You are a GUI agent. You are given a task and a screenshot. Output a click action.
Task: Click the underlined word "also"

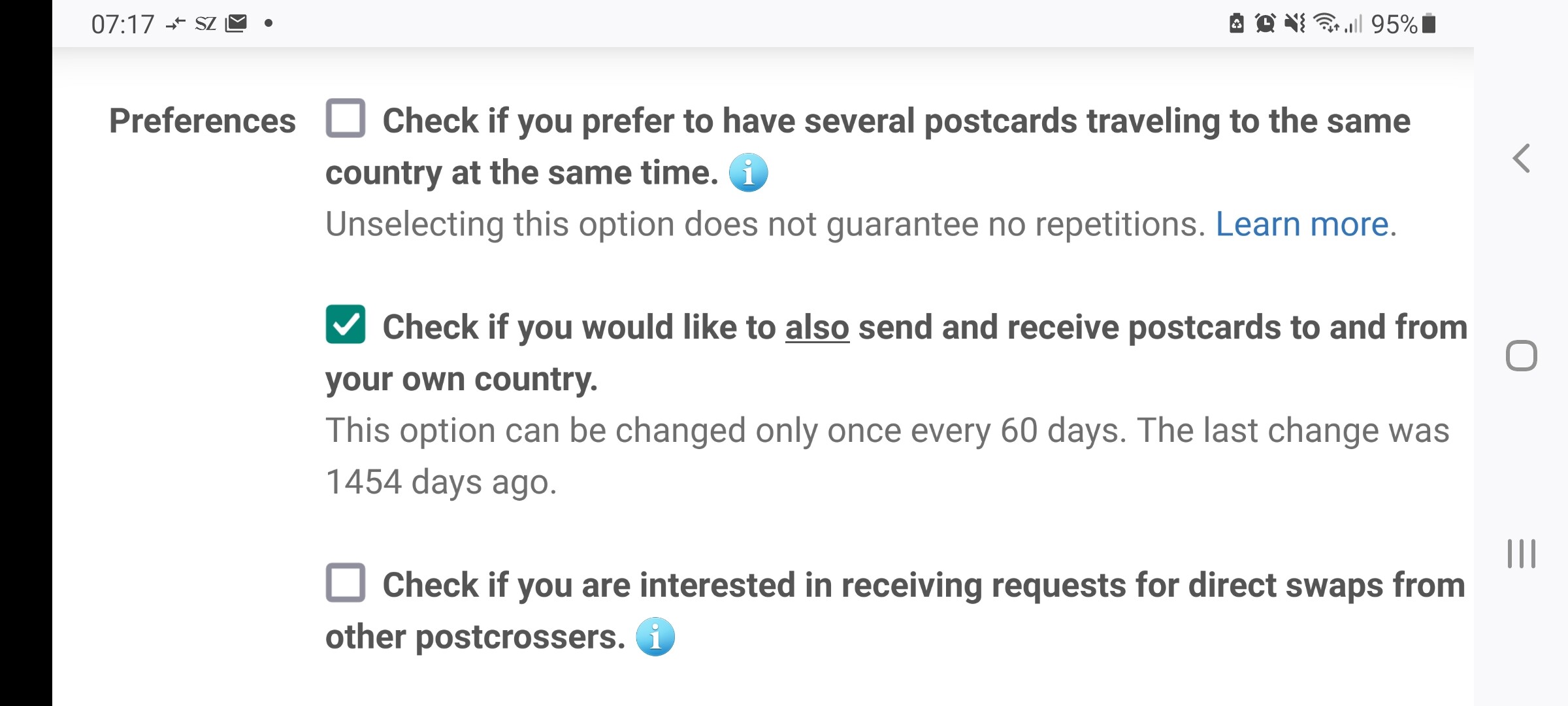click(817, 327)
